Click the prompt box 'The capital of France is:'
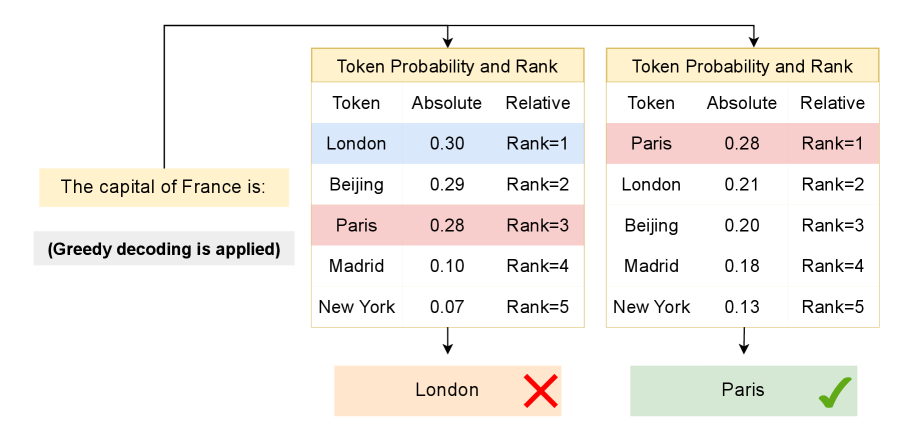Screen dimensions: 914x433 (163, 187)
